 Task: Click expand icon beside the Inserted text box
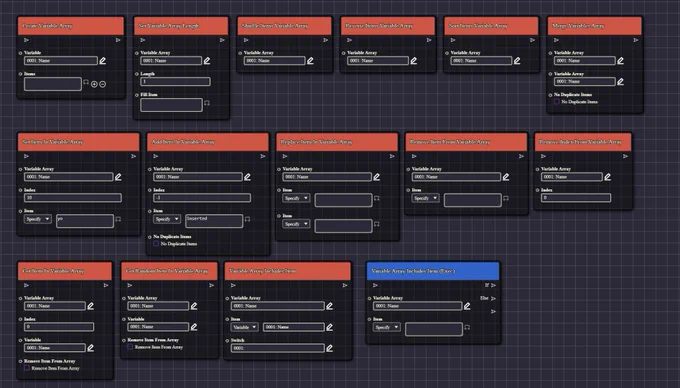tap(247, 219)
